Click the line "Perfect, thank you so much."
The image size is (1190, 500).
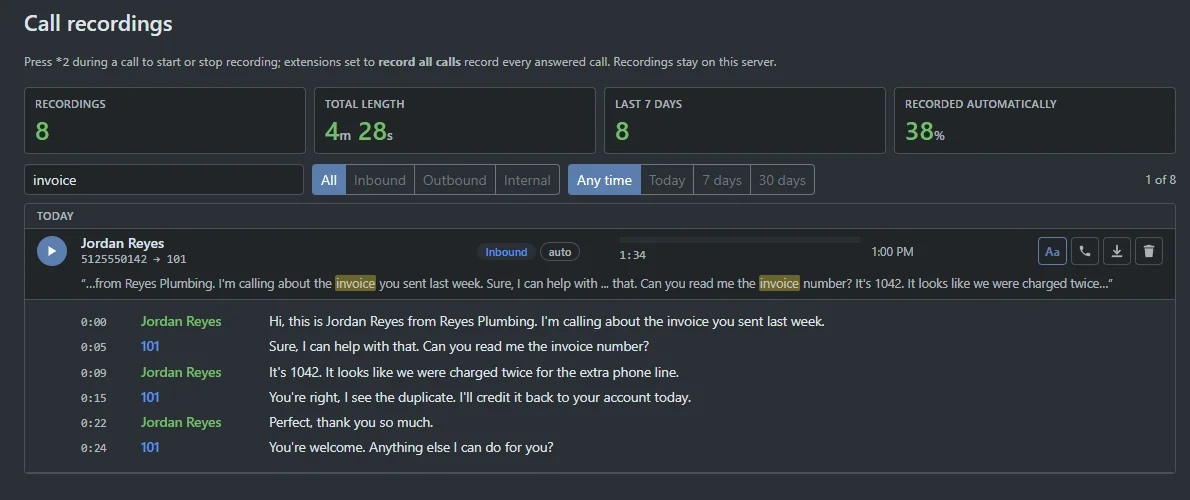(351, 423)
